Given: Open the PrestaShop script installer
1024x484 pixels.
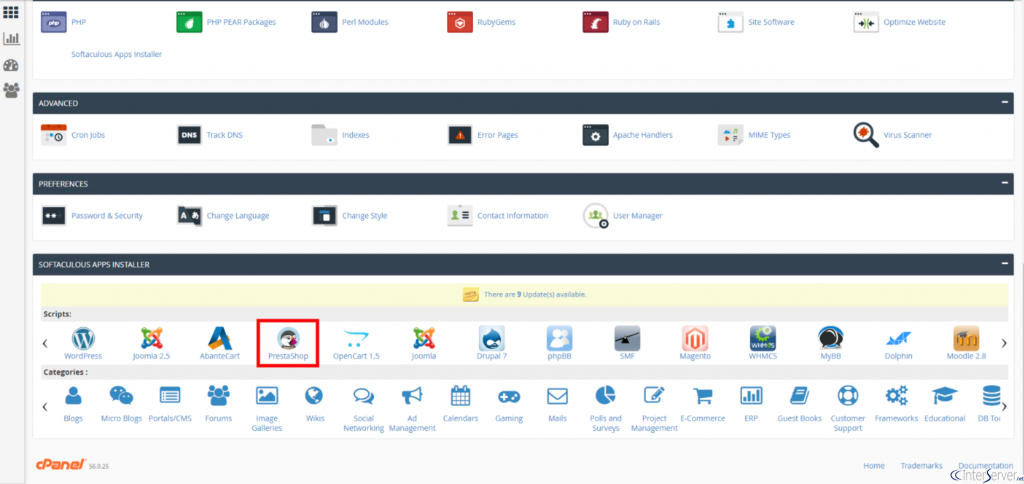Looking at the screenshot, I should (x=287, y=338).
